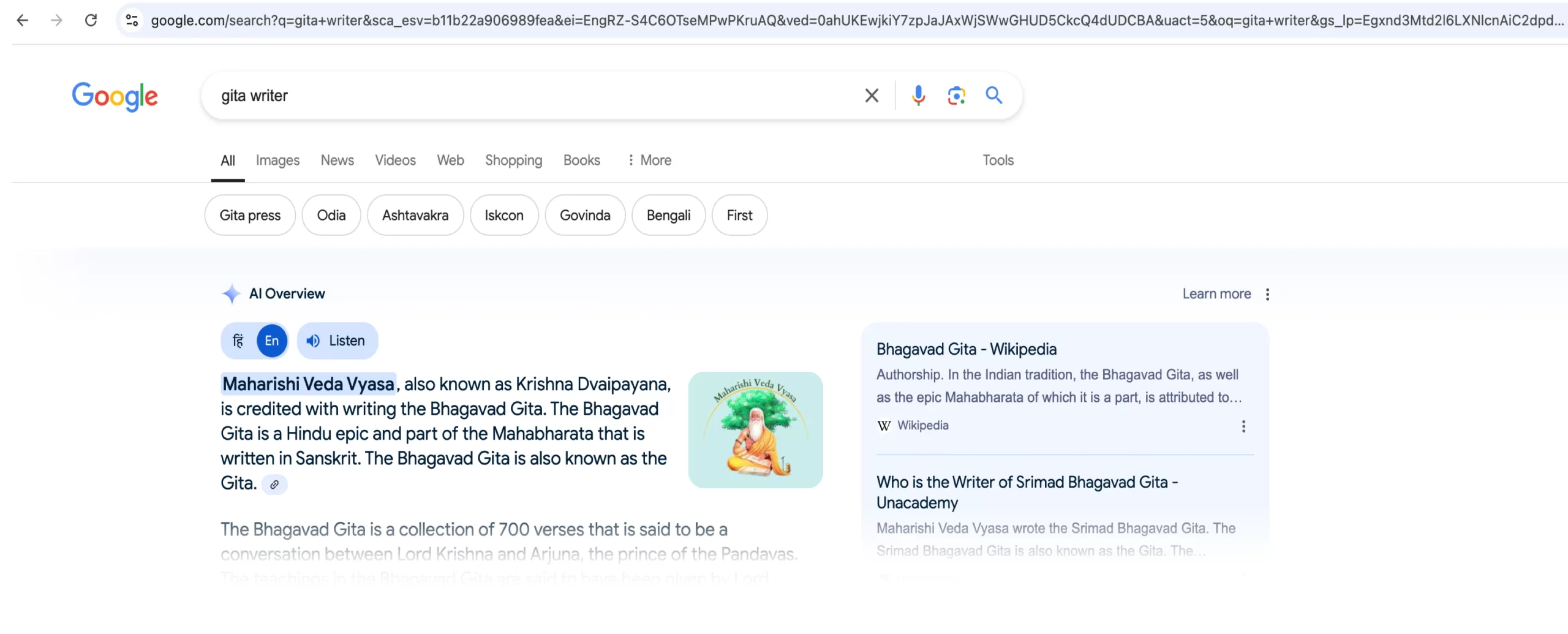Click the Gita press filter chip

250,216
